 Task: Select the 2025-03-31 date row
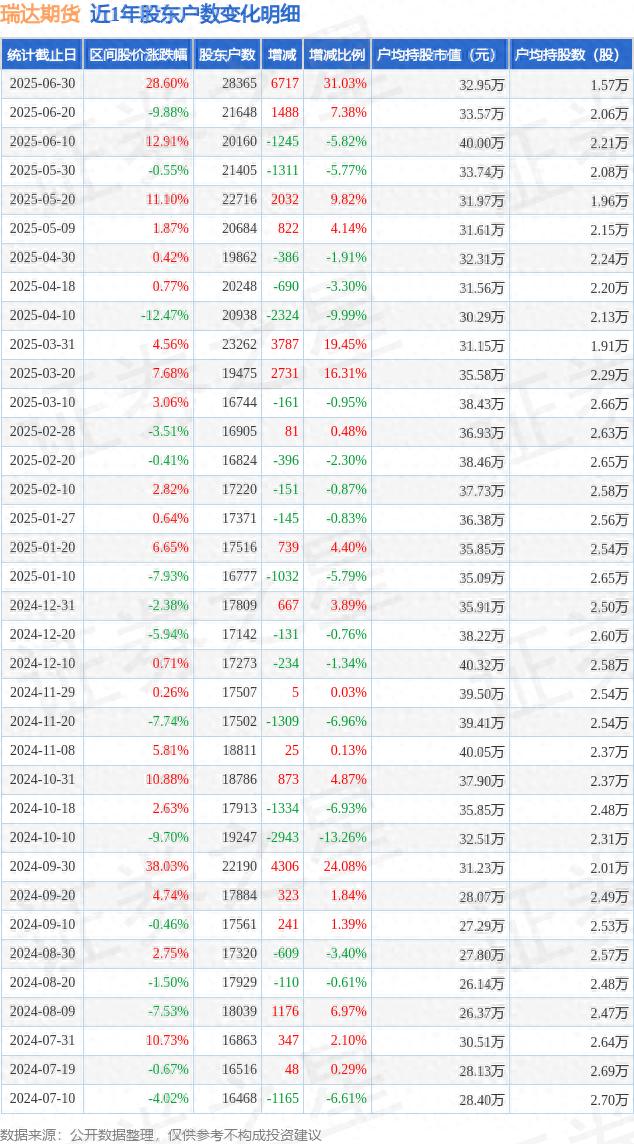click(x=317, y=345)
